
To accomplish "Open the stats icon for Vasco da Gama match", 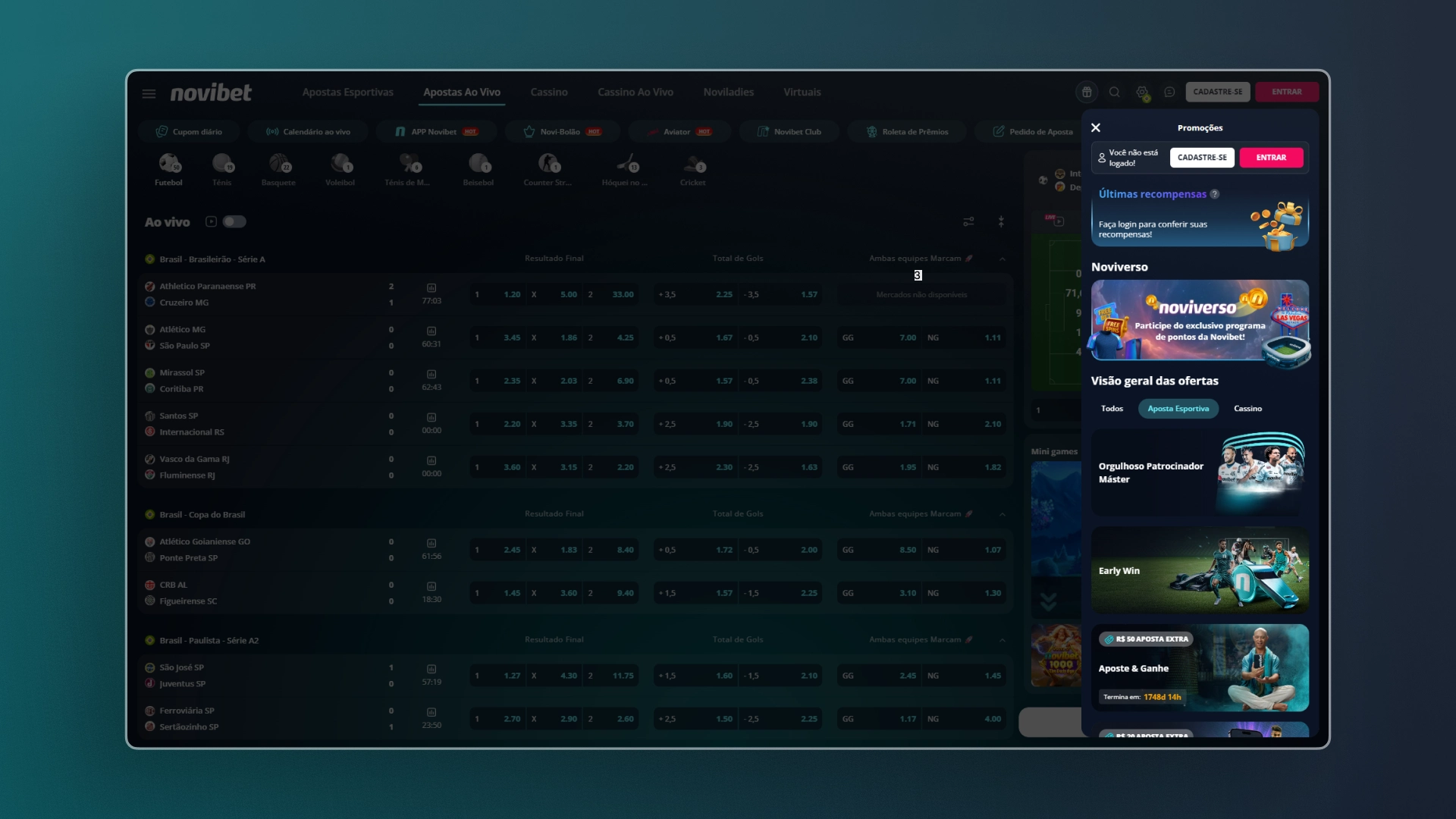I will (x=431, y=460).
